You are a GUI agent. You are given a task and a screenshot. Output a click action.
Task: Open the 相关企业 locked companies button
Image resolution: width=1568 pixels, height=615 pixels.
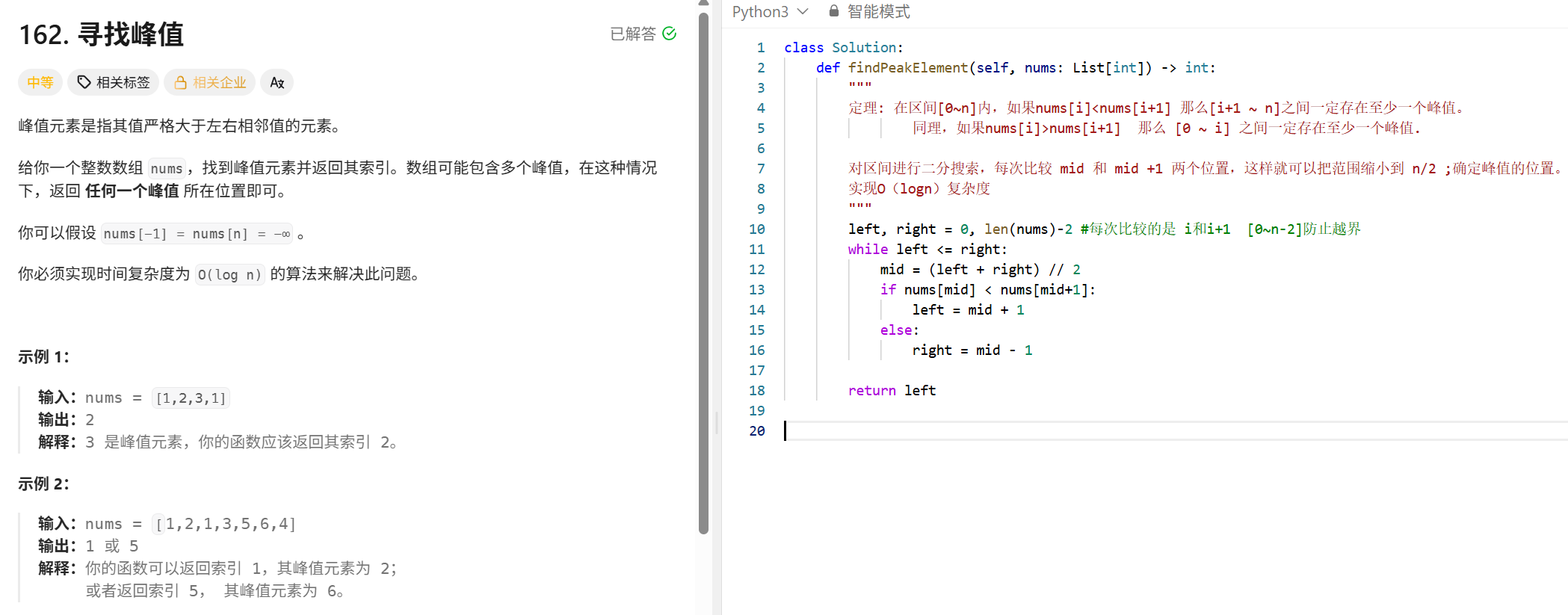(x=210, y=82)
